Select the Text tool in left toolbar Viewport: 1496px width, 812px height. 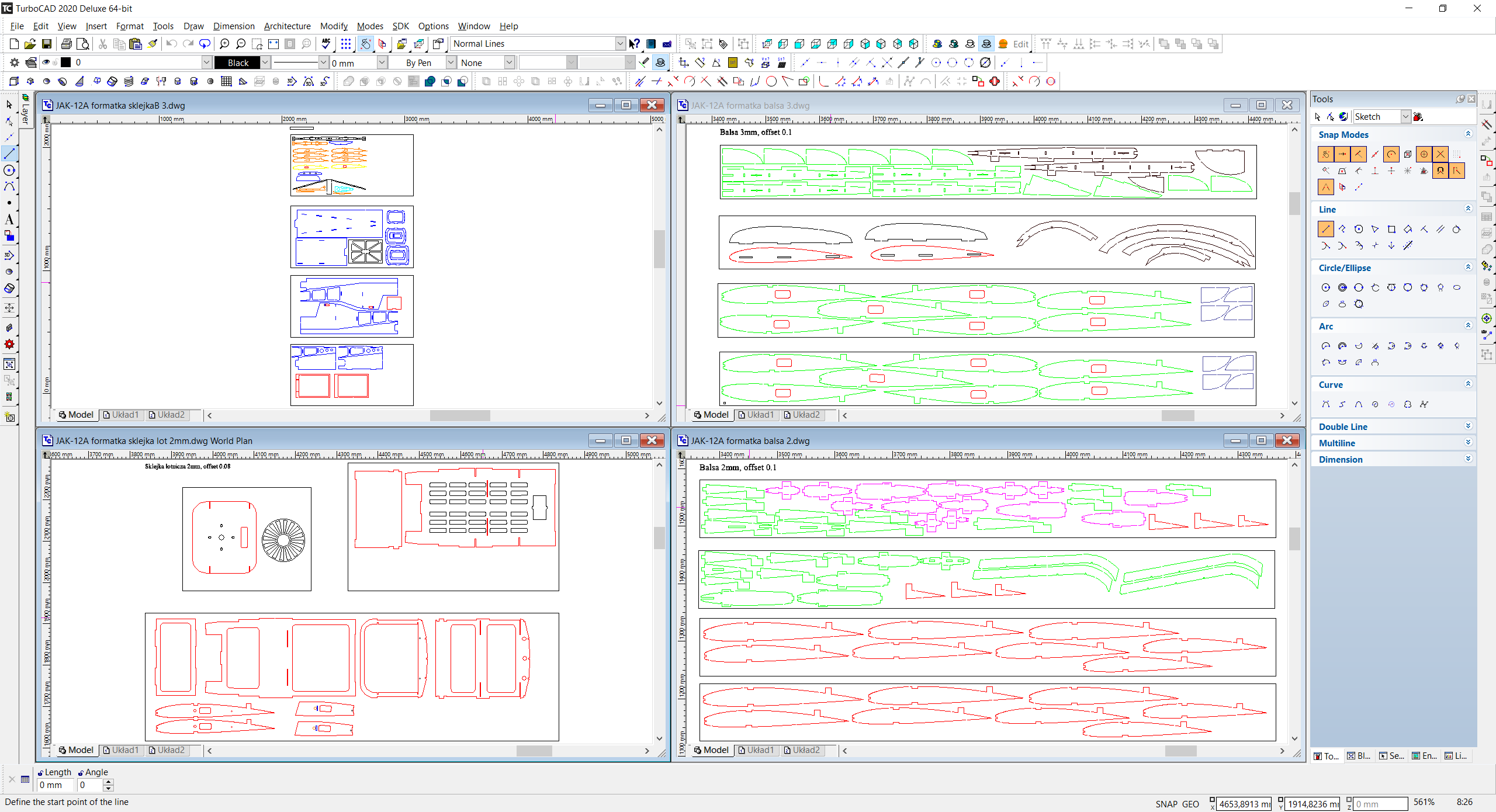9,220
